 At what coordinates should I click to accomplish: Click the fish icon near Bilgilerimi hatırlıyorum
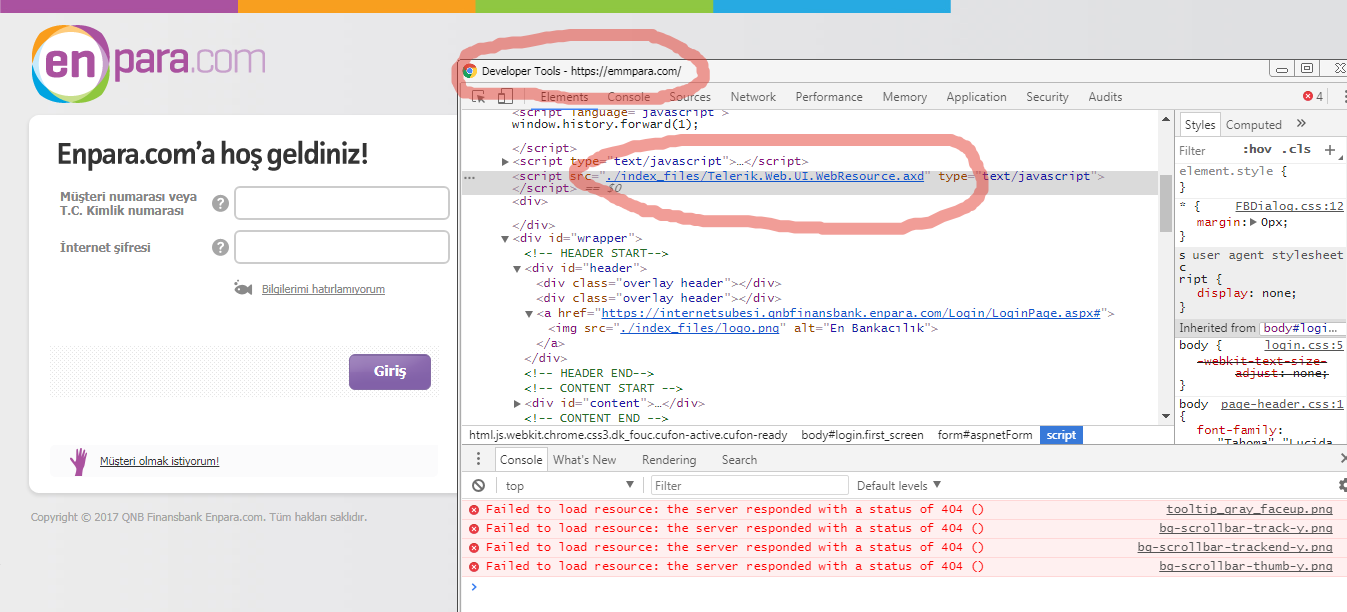pos(243,288)
